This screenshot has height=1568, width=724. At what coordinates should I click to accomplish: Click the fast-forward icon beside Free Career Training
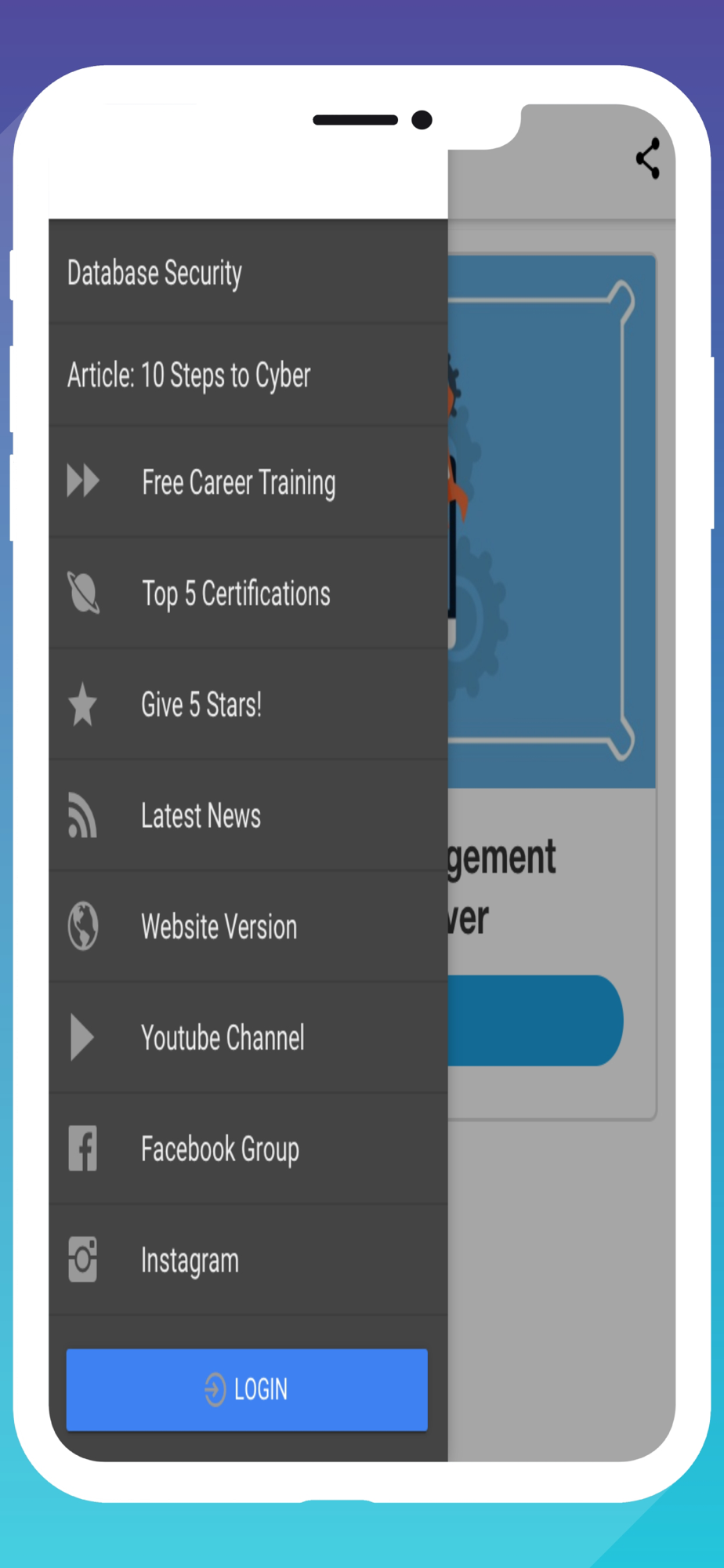[x=83, y=481]
